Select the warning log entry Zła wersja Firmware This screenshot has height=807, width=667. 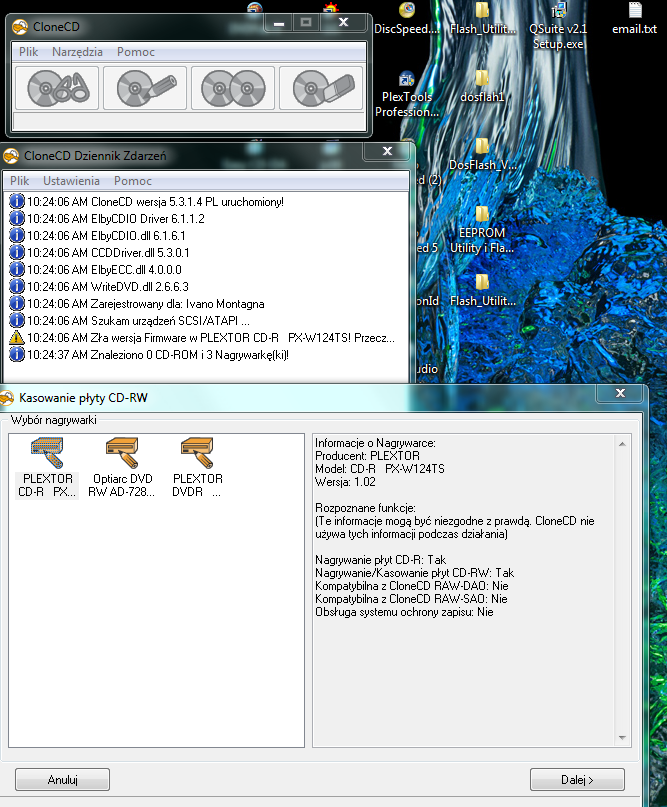[x=202, y=338]
